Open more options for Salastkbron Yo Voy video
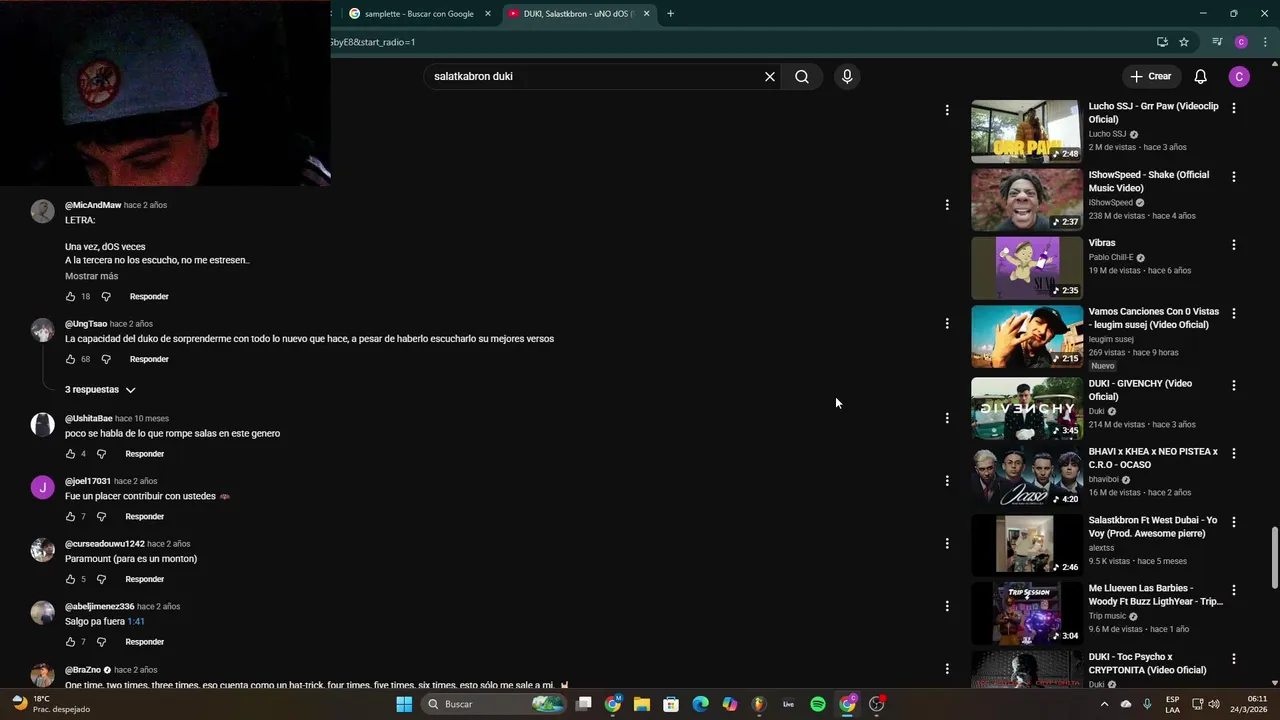Screen dimensions: 1280x720 pyautogui.click(x=1234, y=522)
